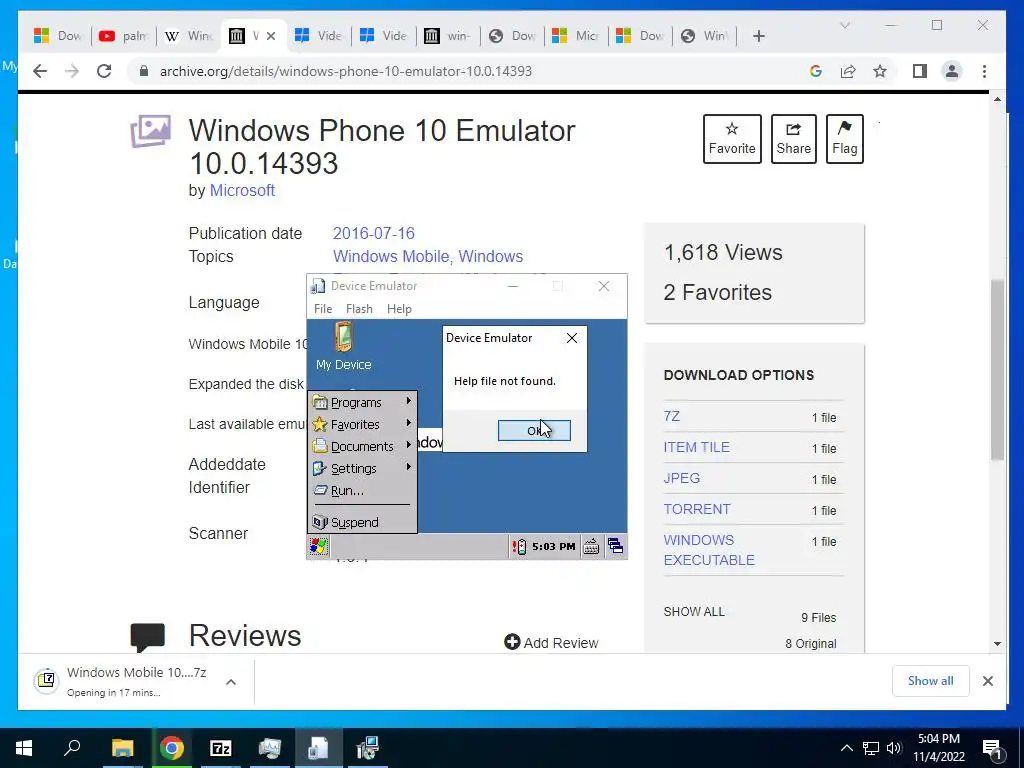The height and width of the screenshot is (768, 1024).
Task: Expand the Programs submenu
Action: (362, 402)
